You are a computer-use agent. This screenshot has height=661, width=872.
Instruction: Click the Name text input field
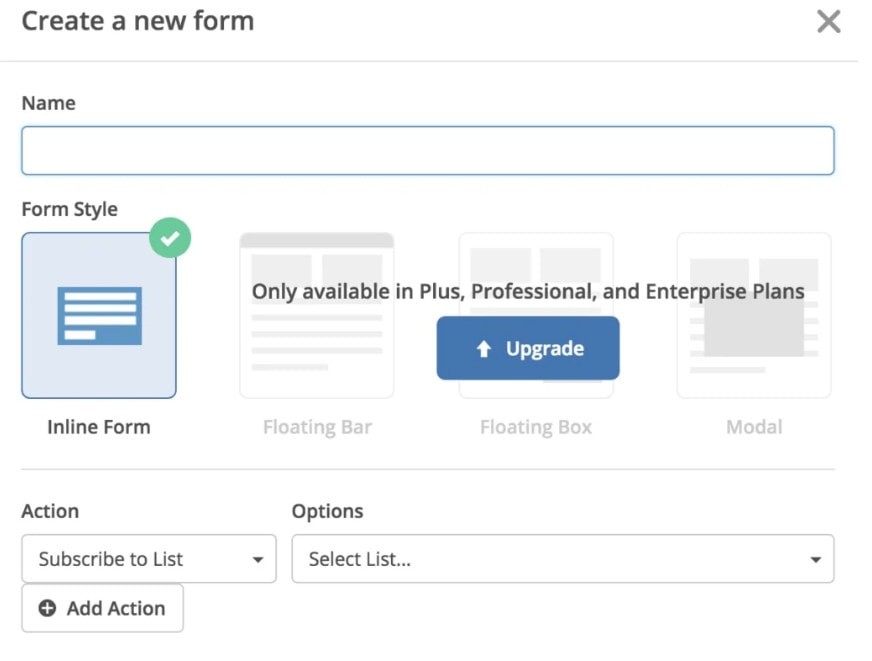coord(427,151)
